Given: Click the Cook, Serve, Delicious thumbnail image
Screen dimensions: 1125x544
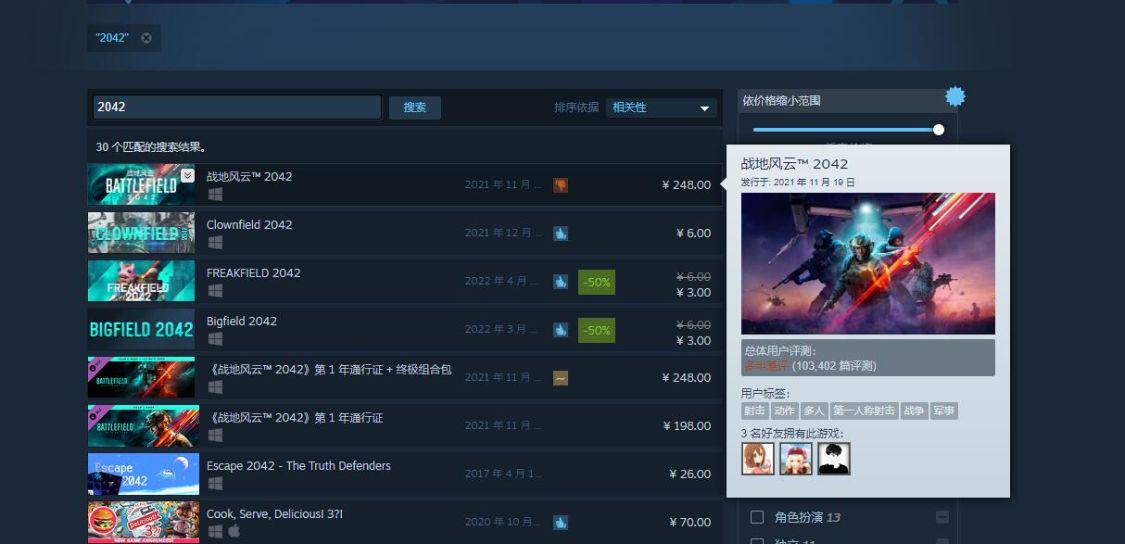Looking at the screenshot, I should pyautogui.click(x=143, y=522).
